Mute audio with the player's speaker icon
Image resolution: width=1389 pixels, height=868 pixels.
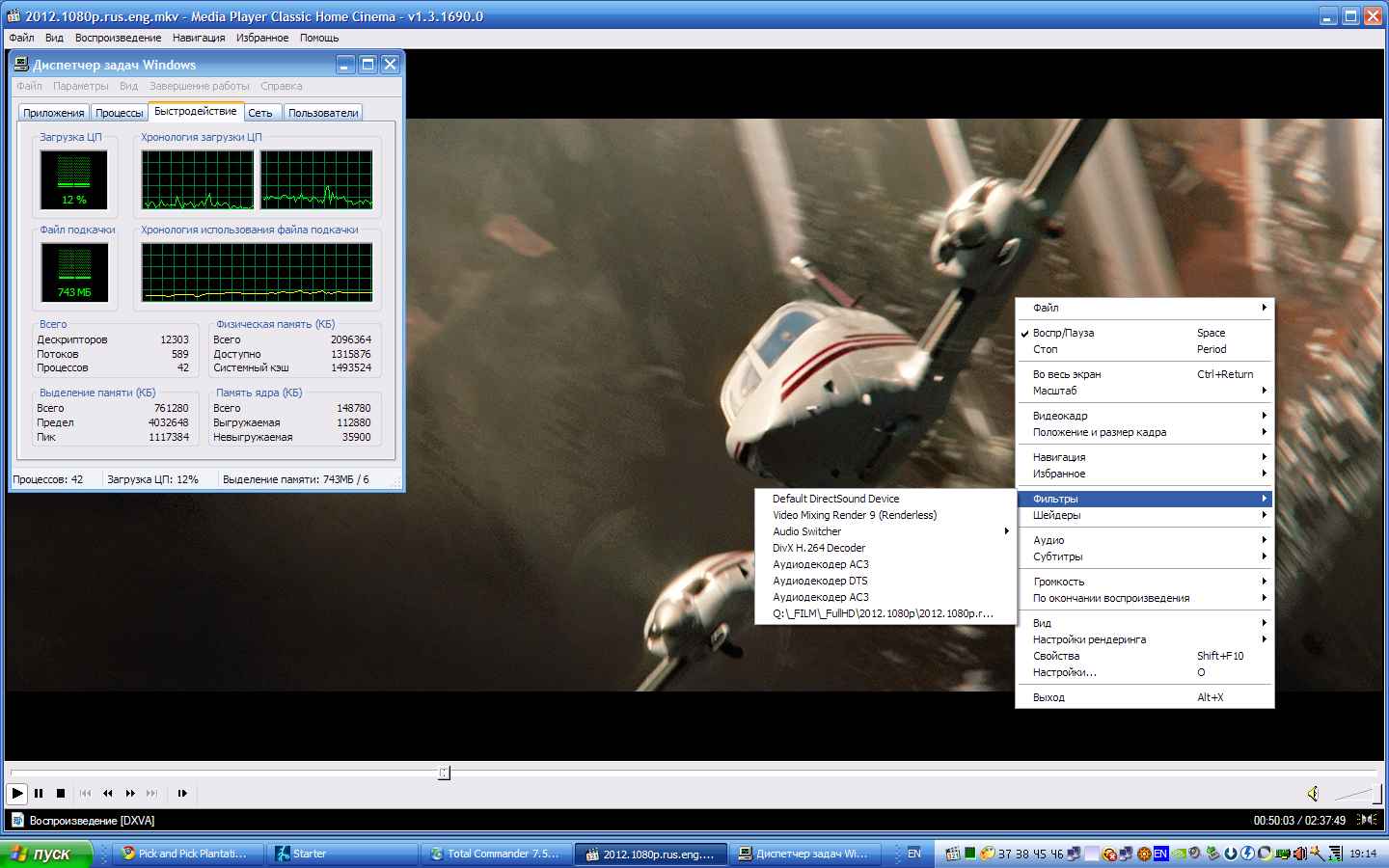[x=1313, y=794]
